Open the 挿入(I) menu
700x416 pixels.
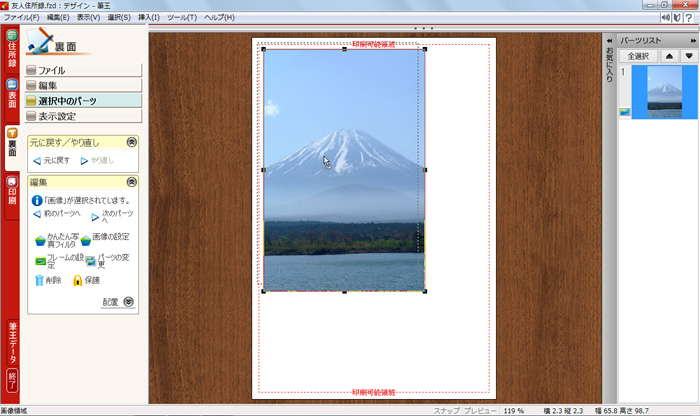coord(148,18)
